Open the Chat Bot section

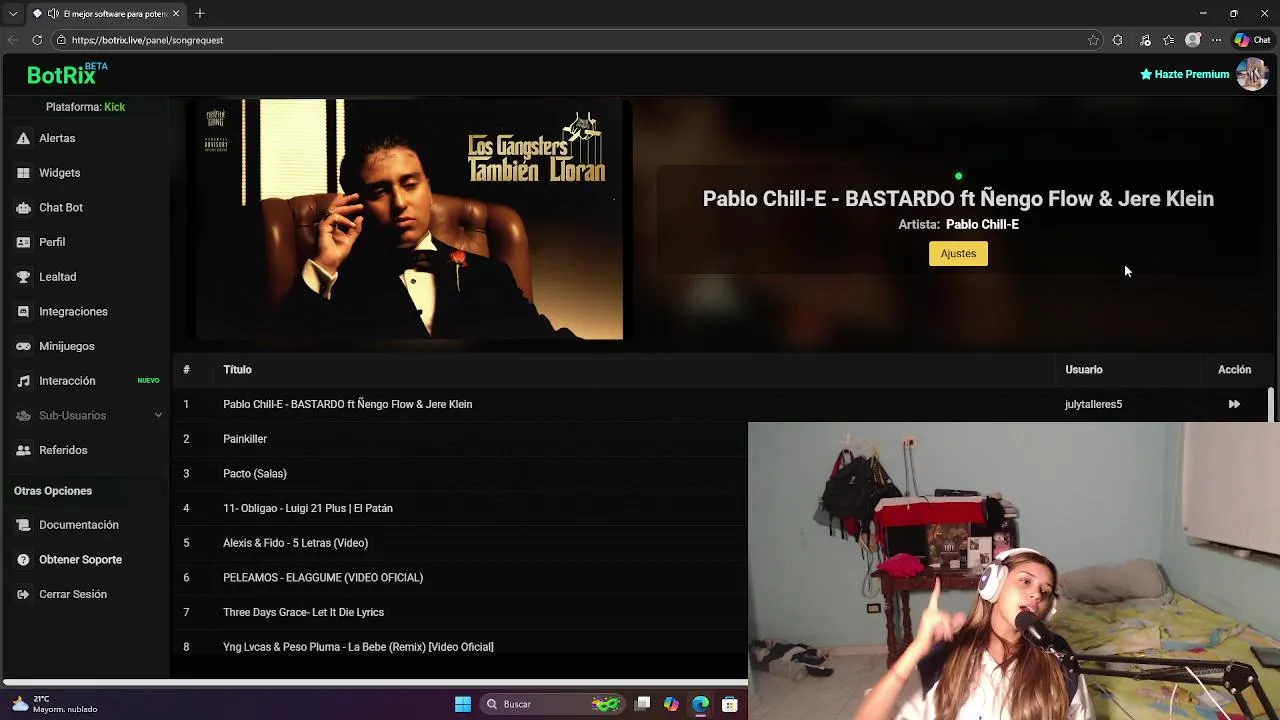tap(61, 207)
